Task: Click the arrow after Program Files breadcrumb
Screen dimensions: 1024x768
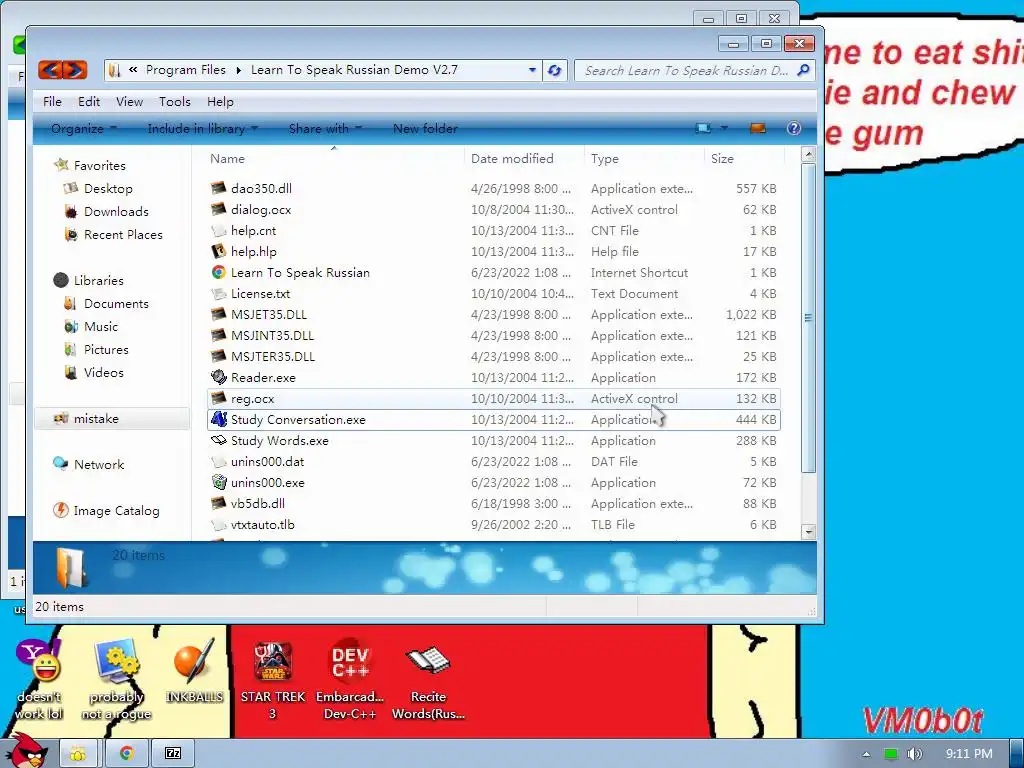Action: 238,70
